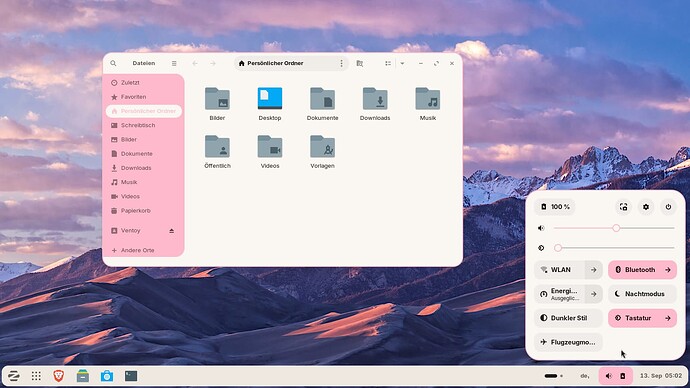Click workspace indicator in taskbar
This screenshot has width=690, height=388.
[x=553, y=376]
